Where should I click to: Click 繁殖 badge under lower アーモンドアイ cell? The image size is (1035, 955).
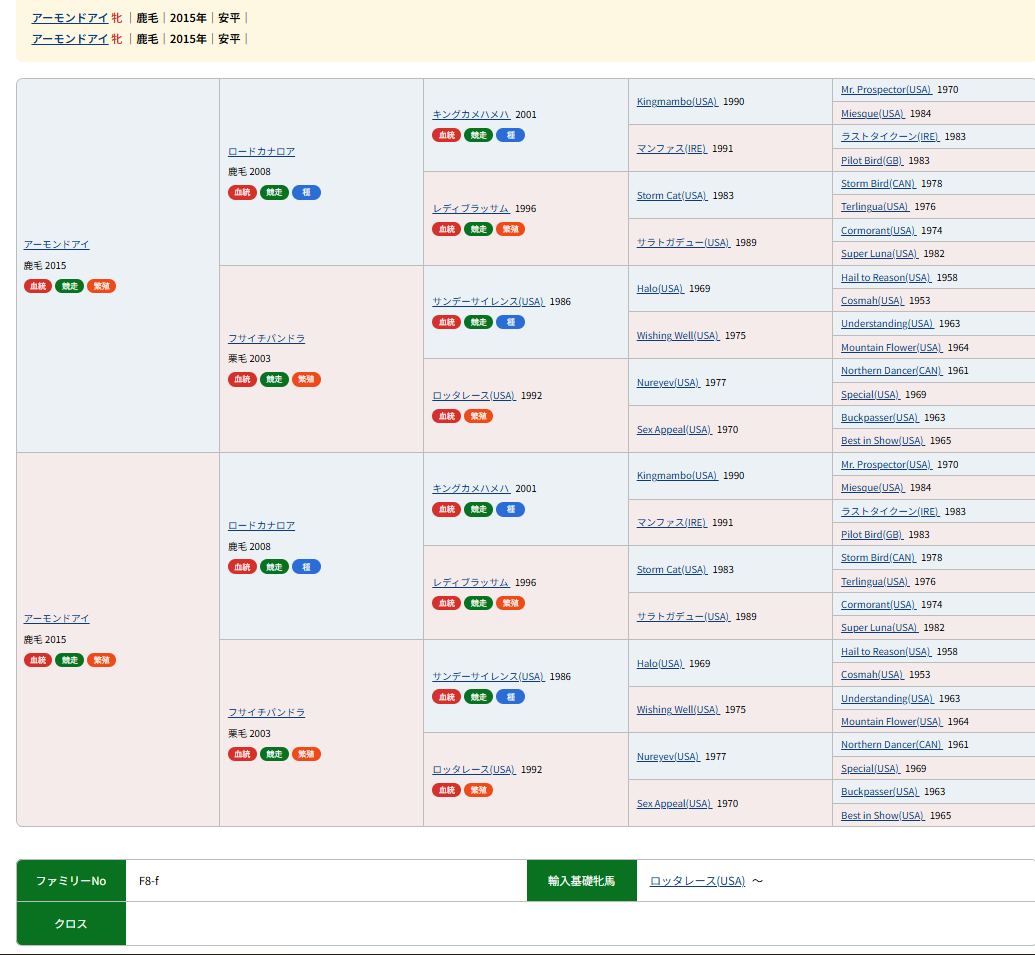click(x=101, y=660)
